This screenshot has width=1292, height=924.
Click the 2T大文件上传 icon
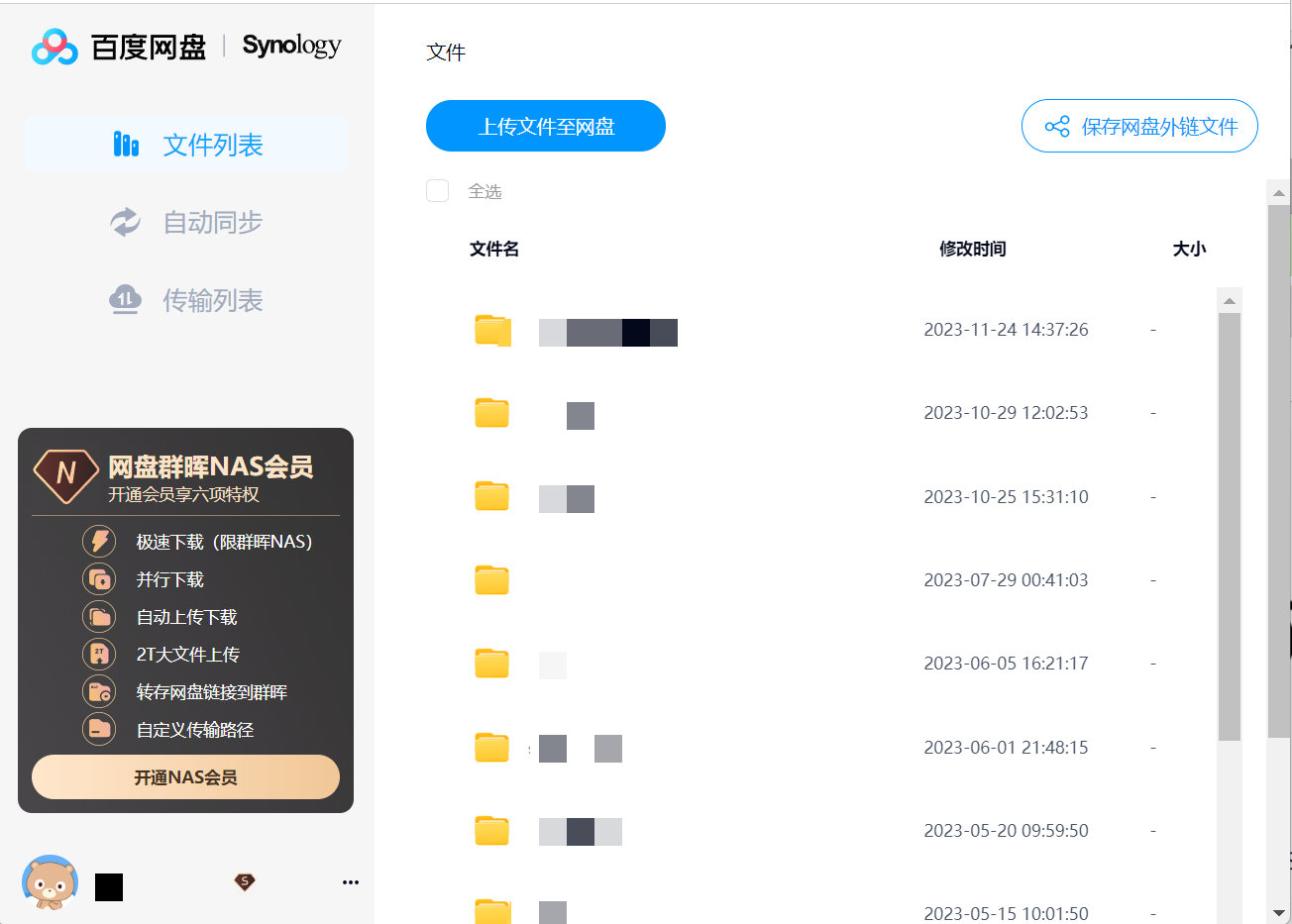[99, 655]
